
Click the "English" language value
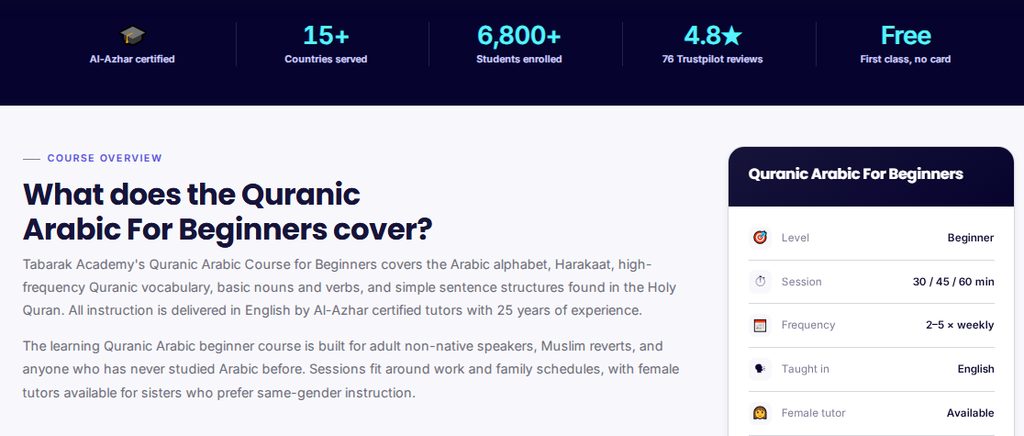coord(976,369)
